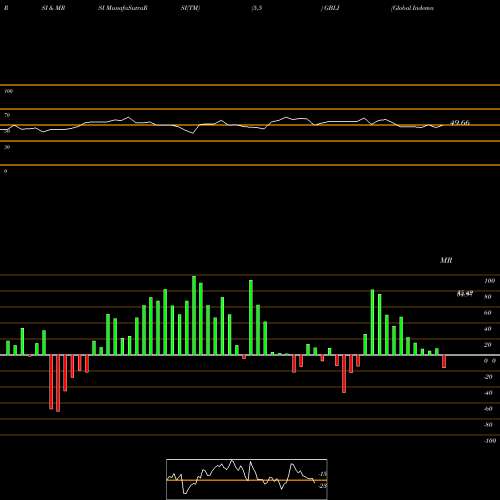Click the 'SI MunafaSutraR' header text
The width and height of the screenshot is (500, 500).
(123, 8)
